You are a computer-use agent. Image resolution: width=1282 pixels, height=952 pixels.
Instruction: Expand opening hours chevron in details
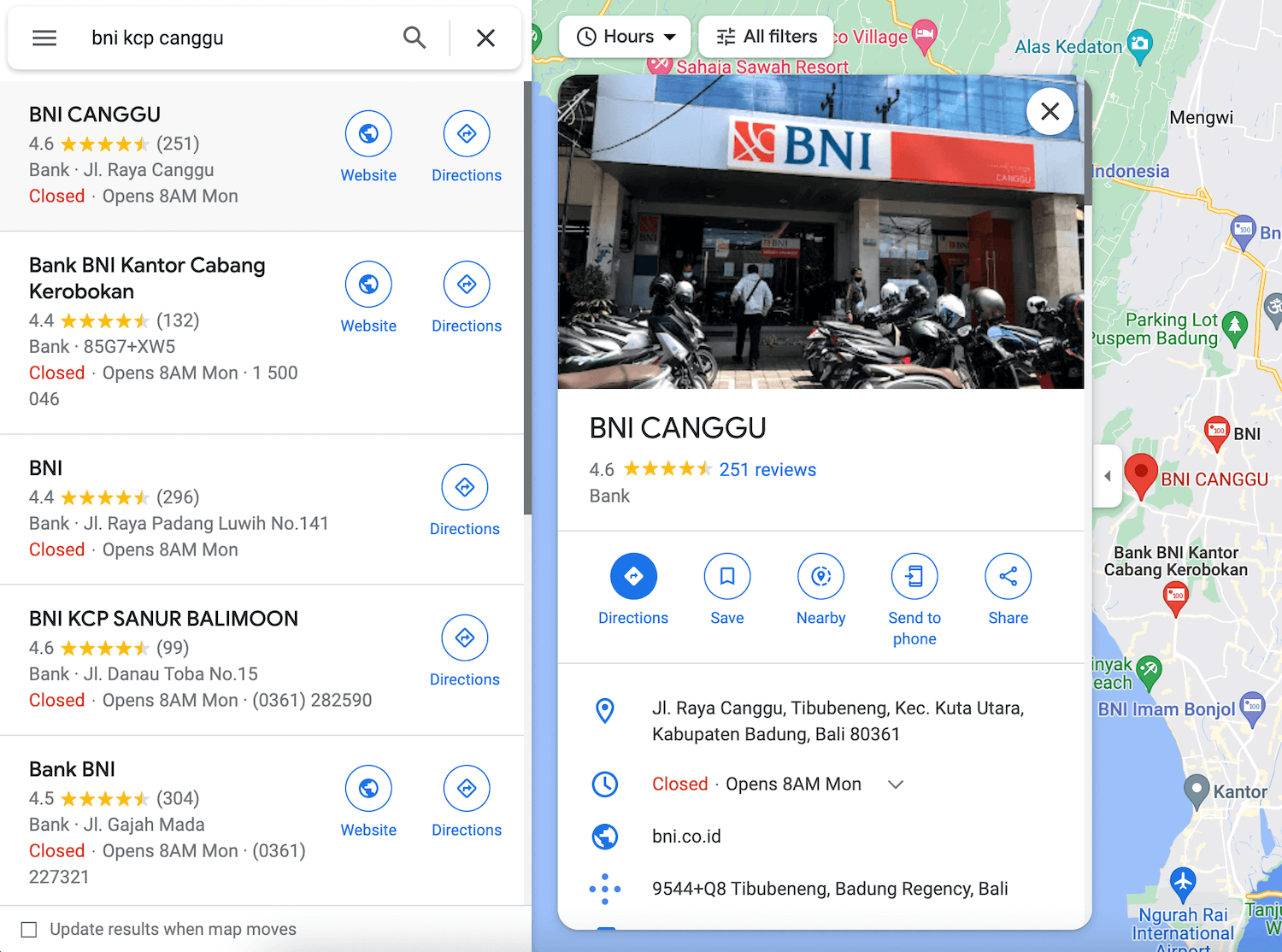tap(896, 785)
